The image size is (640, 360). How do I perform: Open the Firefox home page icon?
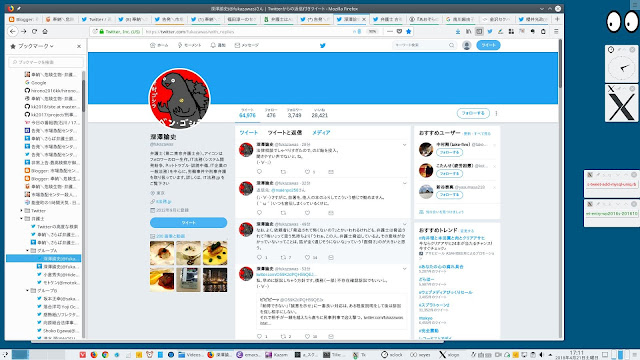[45, 31]
